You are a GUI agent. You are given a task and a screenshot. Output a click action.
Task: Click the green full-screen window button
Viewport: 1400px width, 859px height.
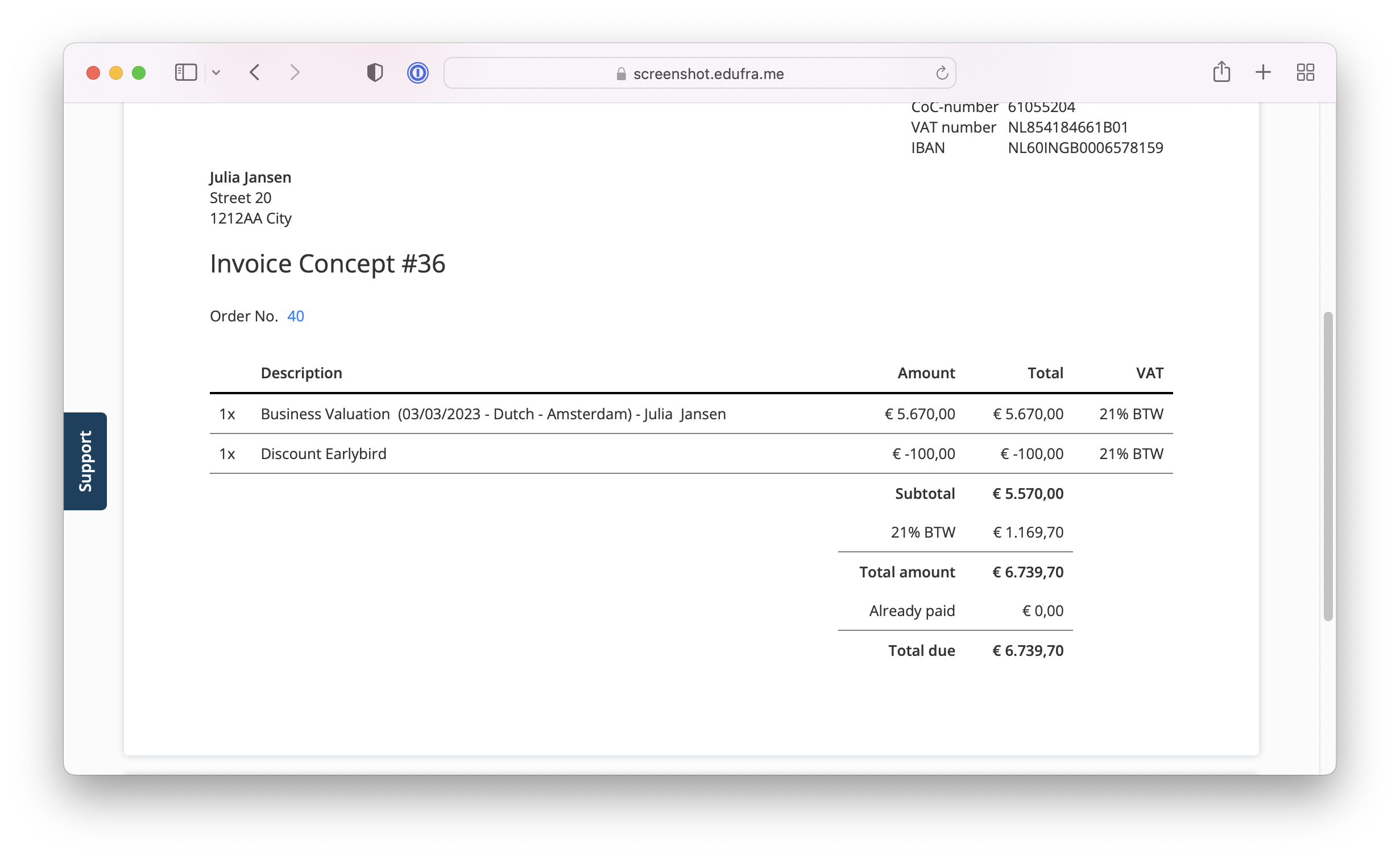[x=139, y=73]
